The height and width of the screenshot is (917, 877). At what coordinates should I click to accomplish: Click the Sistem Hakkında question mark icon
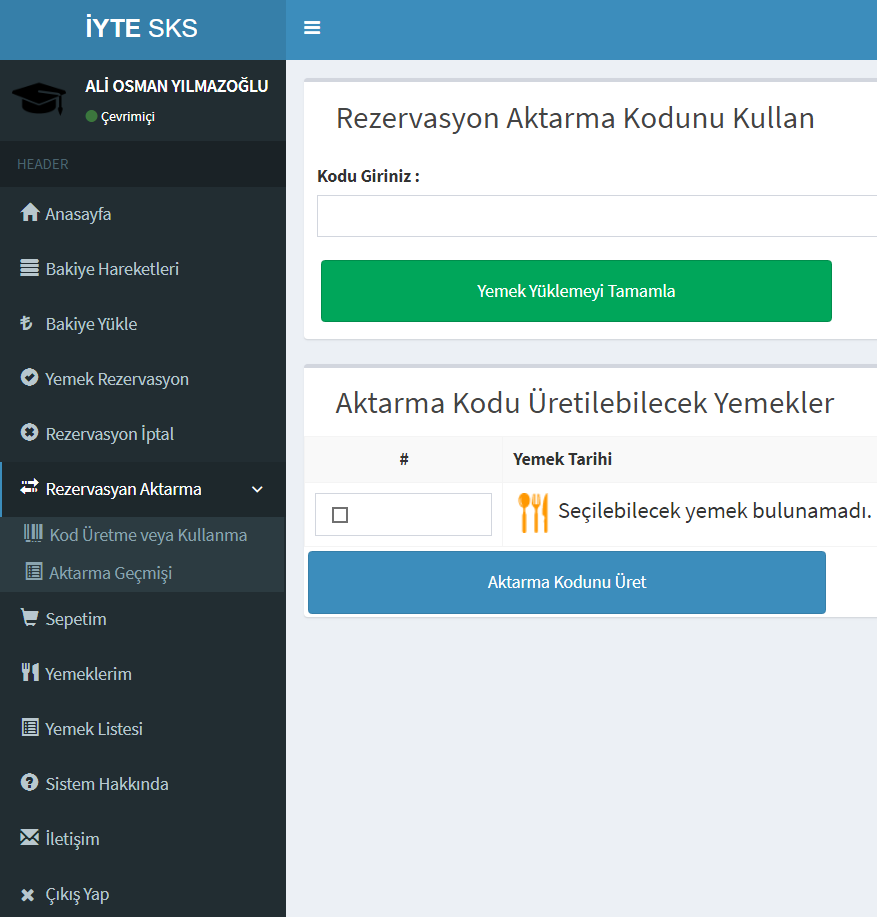pos(30,783)
